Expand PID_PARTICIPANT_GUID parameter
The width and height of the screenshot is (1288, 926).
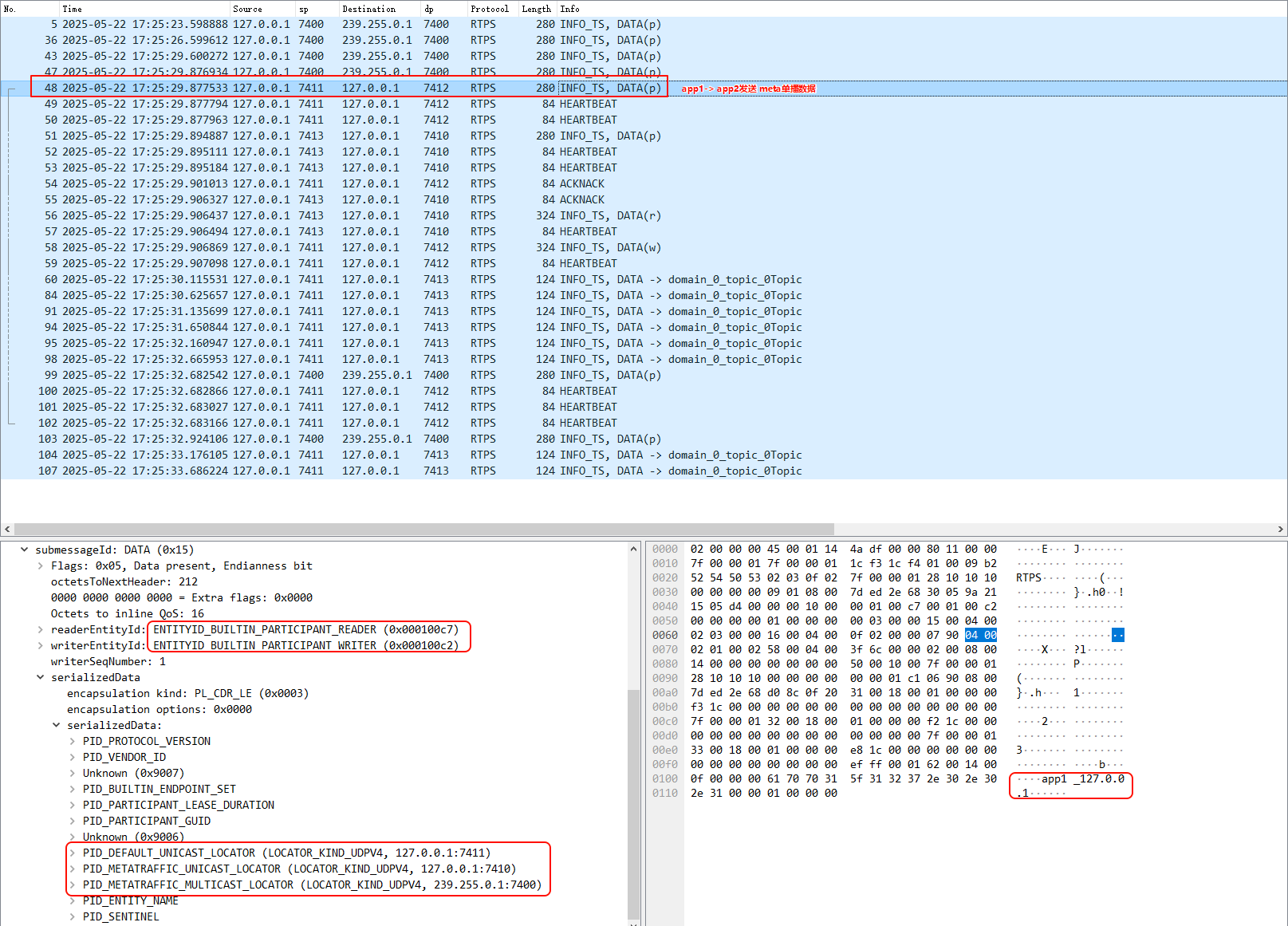[x=73, y=821]
